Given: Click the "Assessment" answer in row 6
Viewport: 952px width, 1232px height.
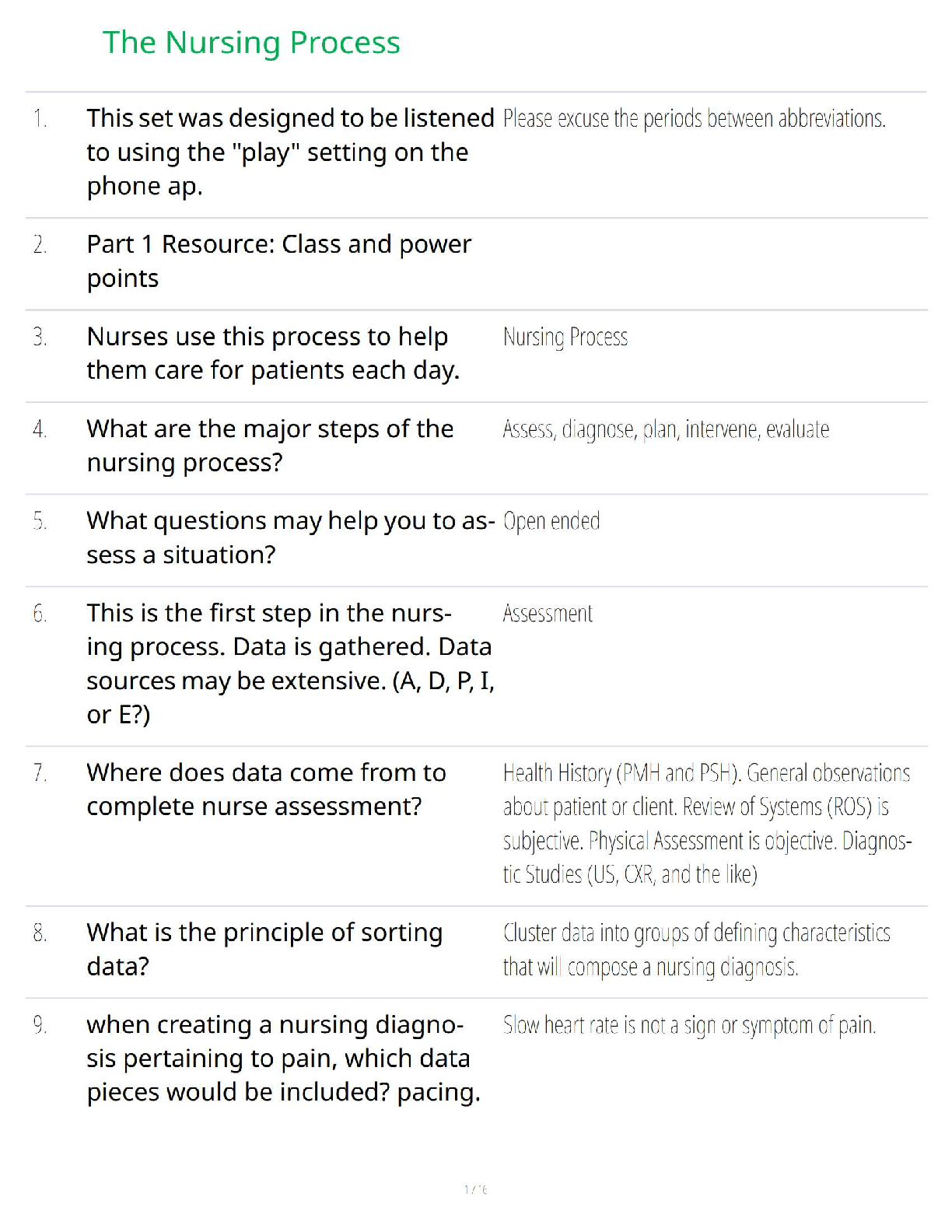Looking at the screenshot, I should 547,614.
